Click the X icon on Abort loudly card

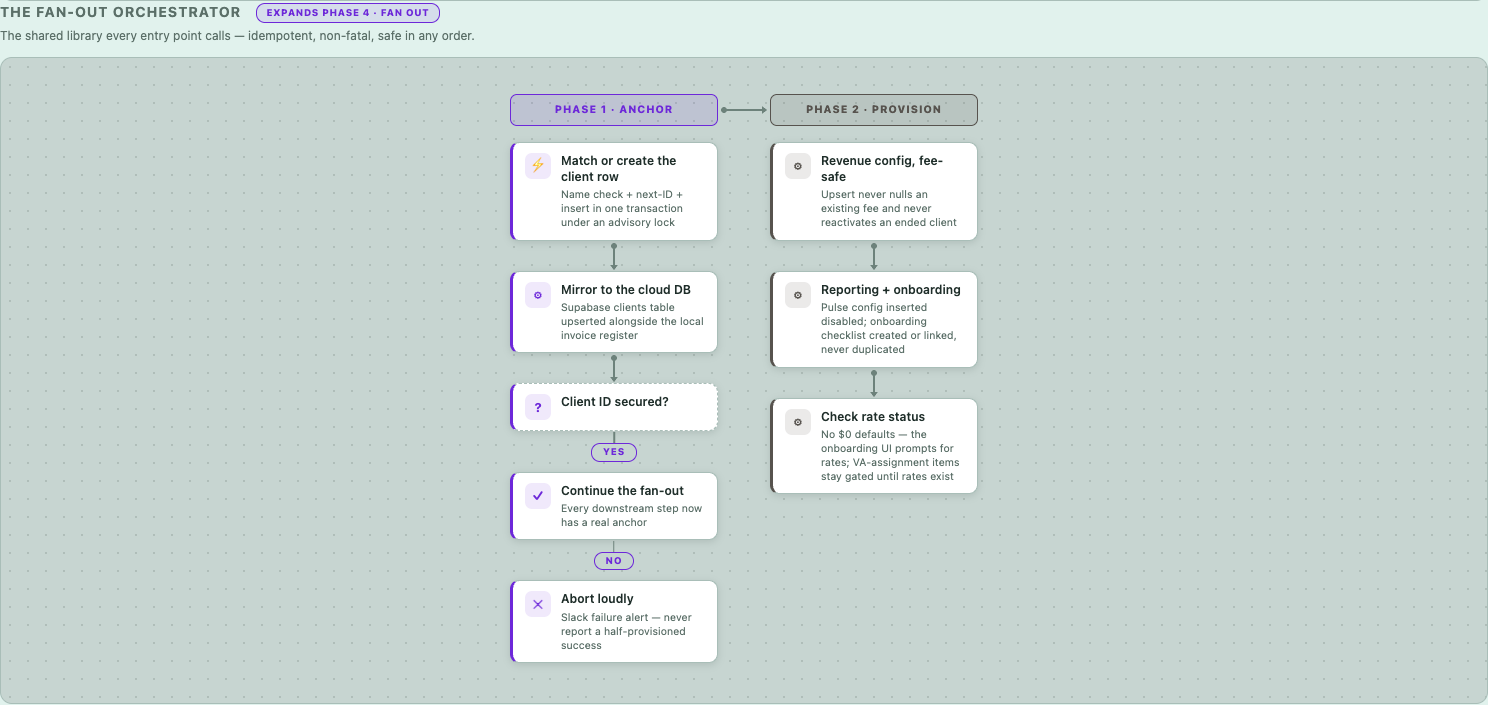[538, 604]
